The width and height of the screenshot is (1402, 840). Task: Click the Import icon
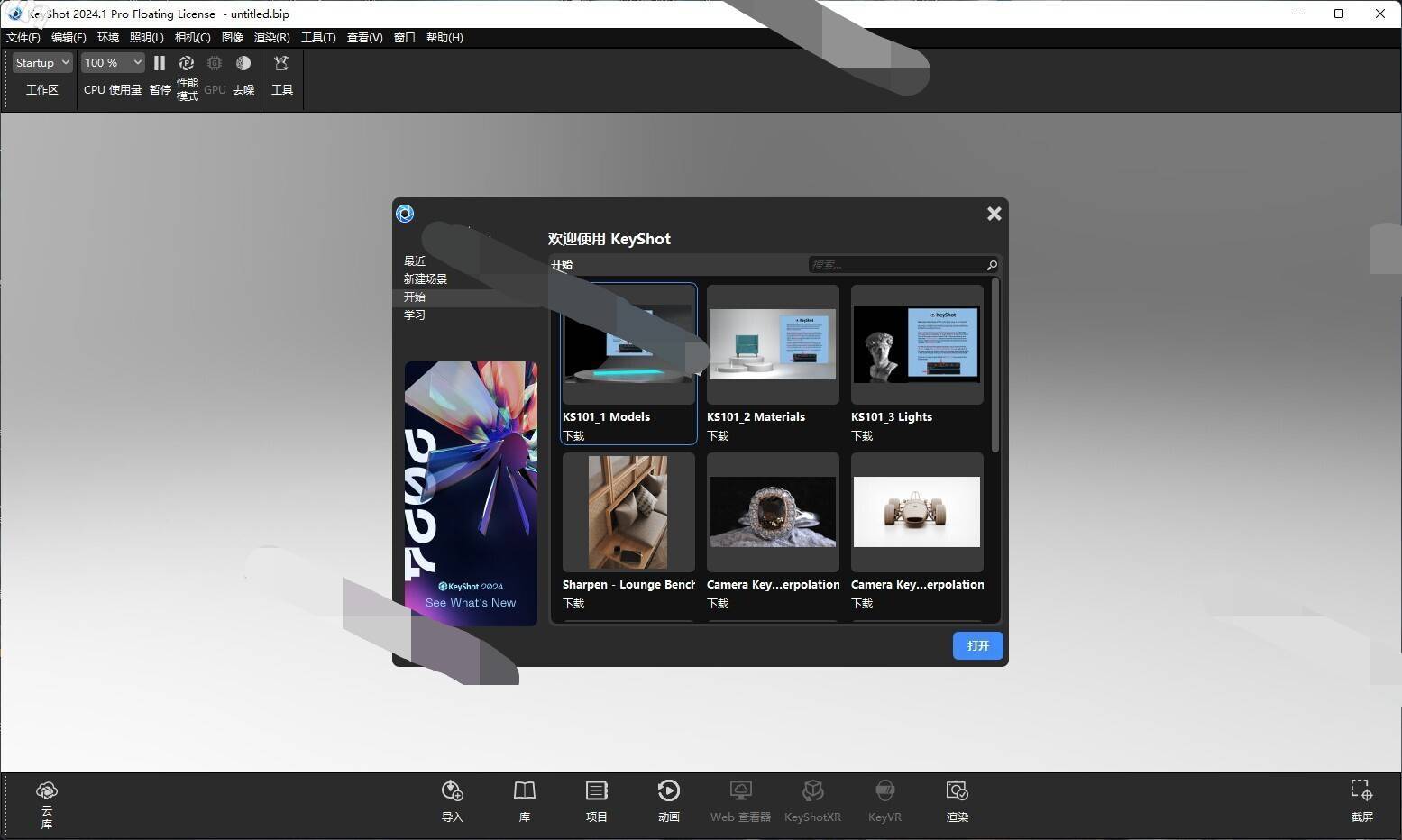coord(453,791)
